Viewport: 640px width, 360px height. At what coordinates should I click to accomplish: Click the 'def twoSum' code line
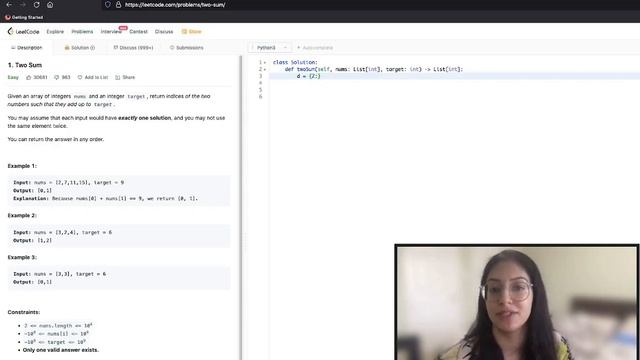point(374,69)
